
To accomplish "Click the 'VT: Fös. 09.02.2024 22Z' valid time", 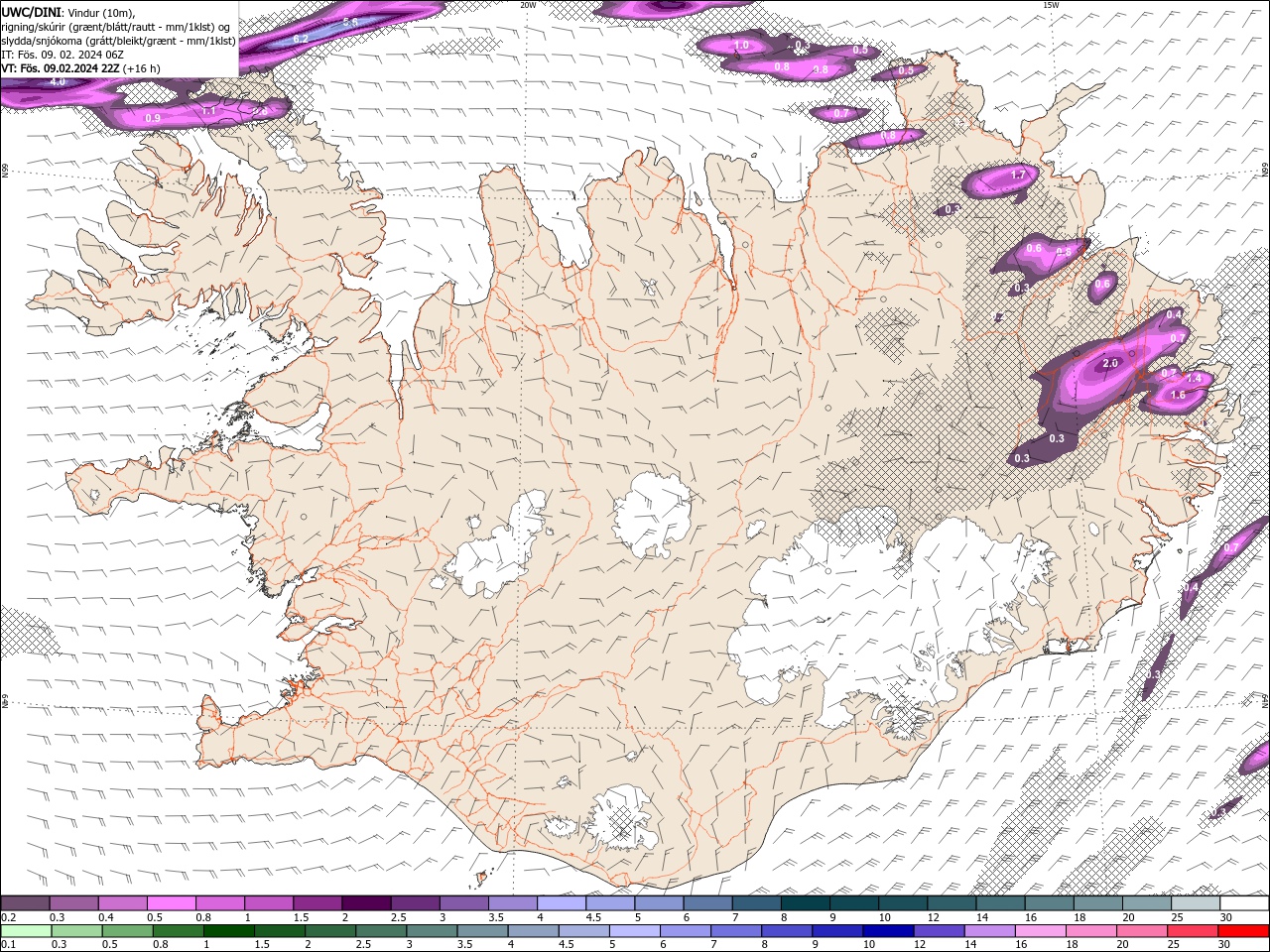I will click(x=61, y=68).
